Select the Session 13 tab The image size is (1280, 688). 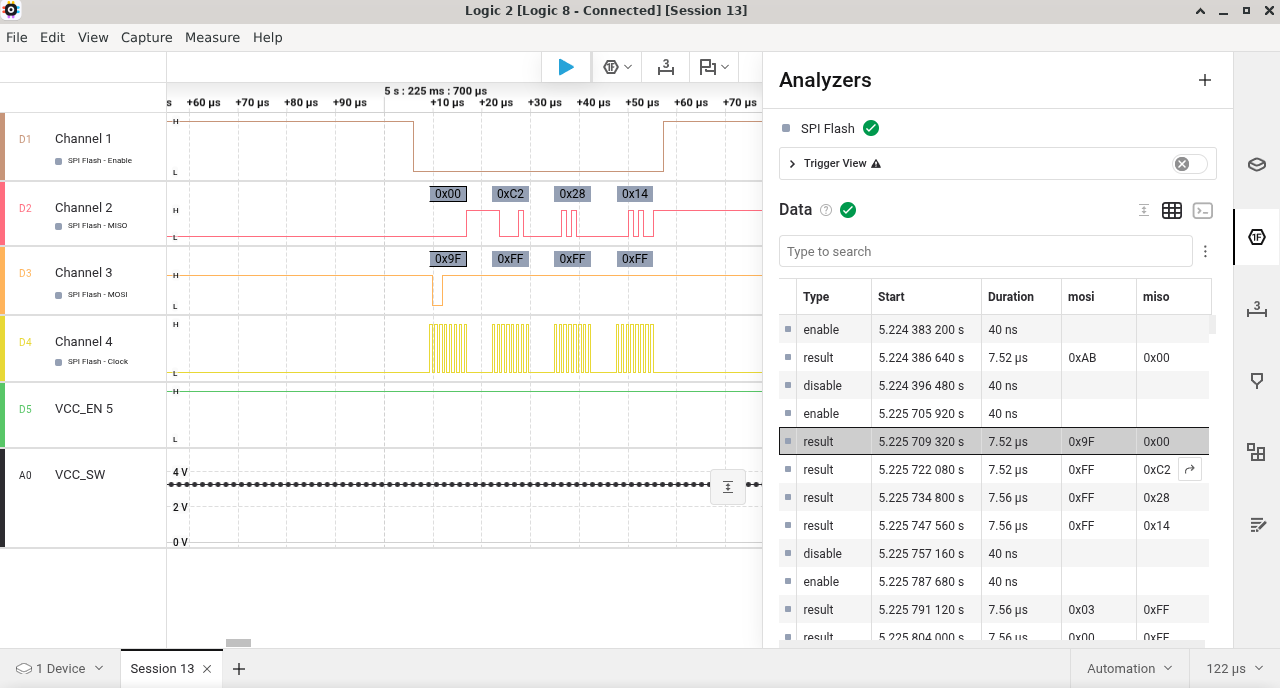[x=162, y=668]
